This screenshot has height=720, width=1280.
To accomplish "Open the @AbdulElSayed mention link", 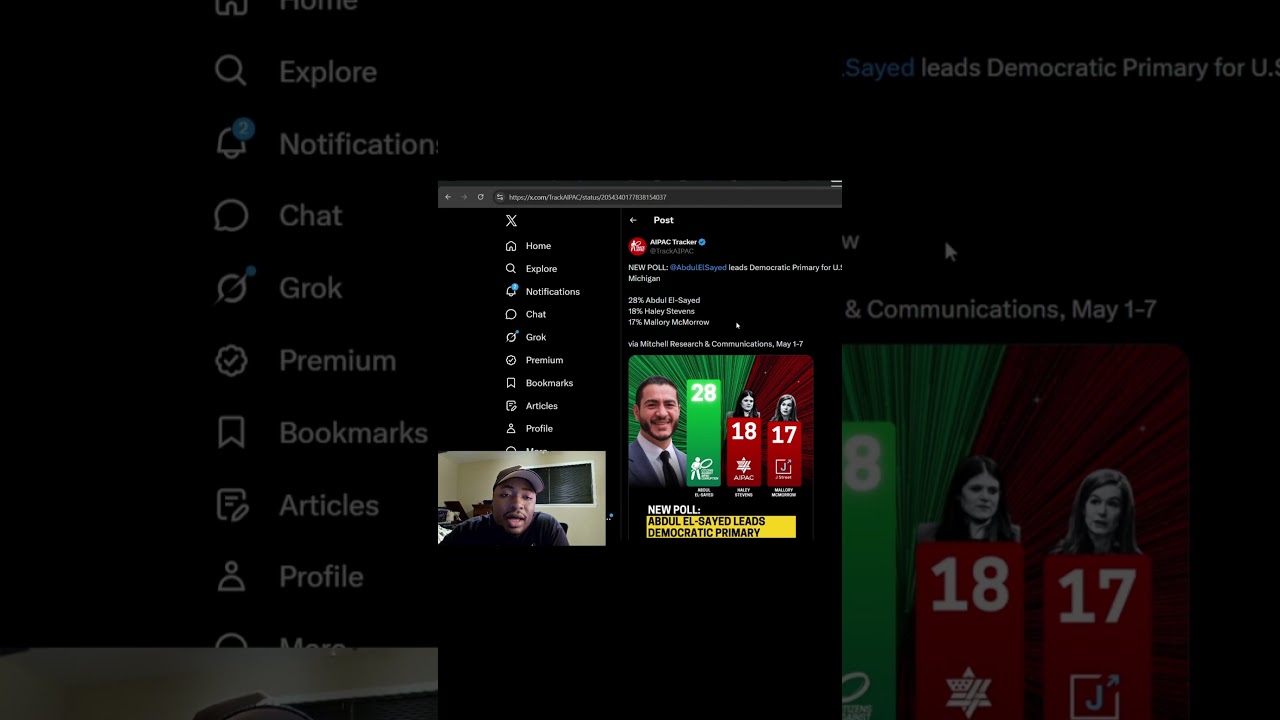I will [698, 267].
